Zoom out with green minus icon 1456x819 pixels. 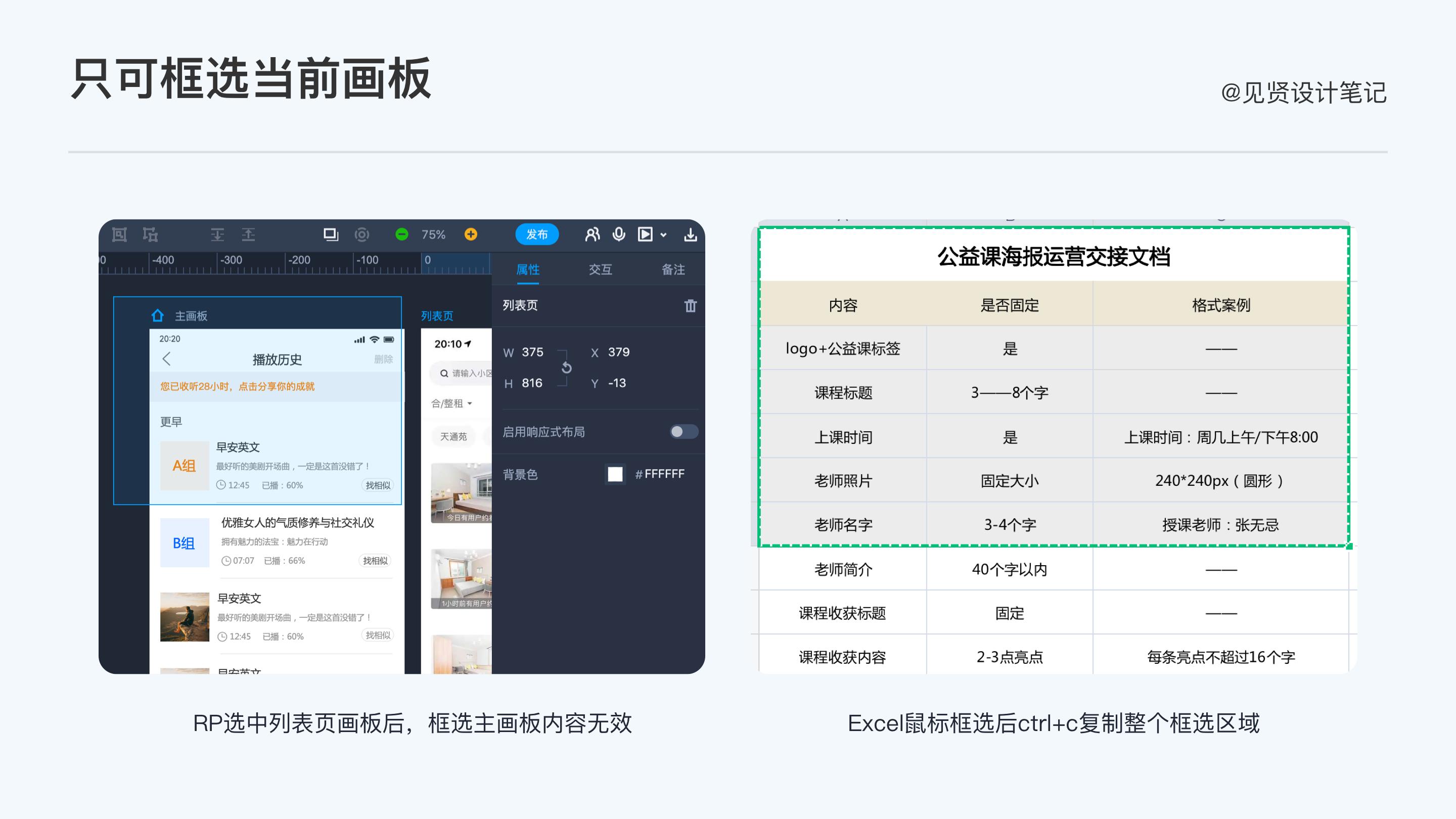(402, 234)
